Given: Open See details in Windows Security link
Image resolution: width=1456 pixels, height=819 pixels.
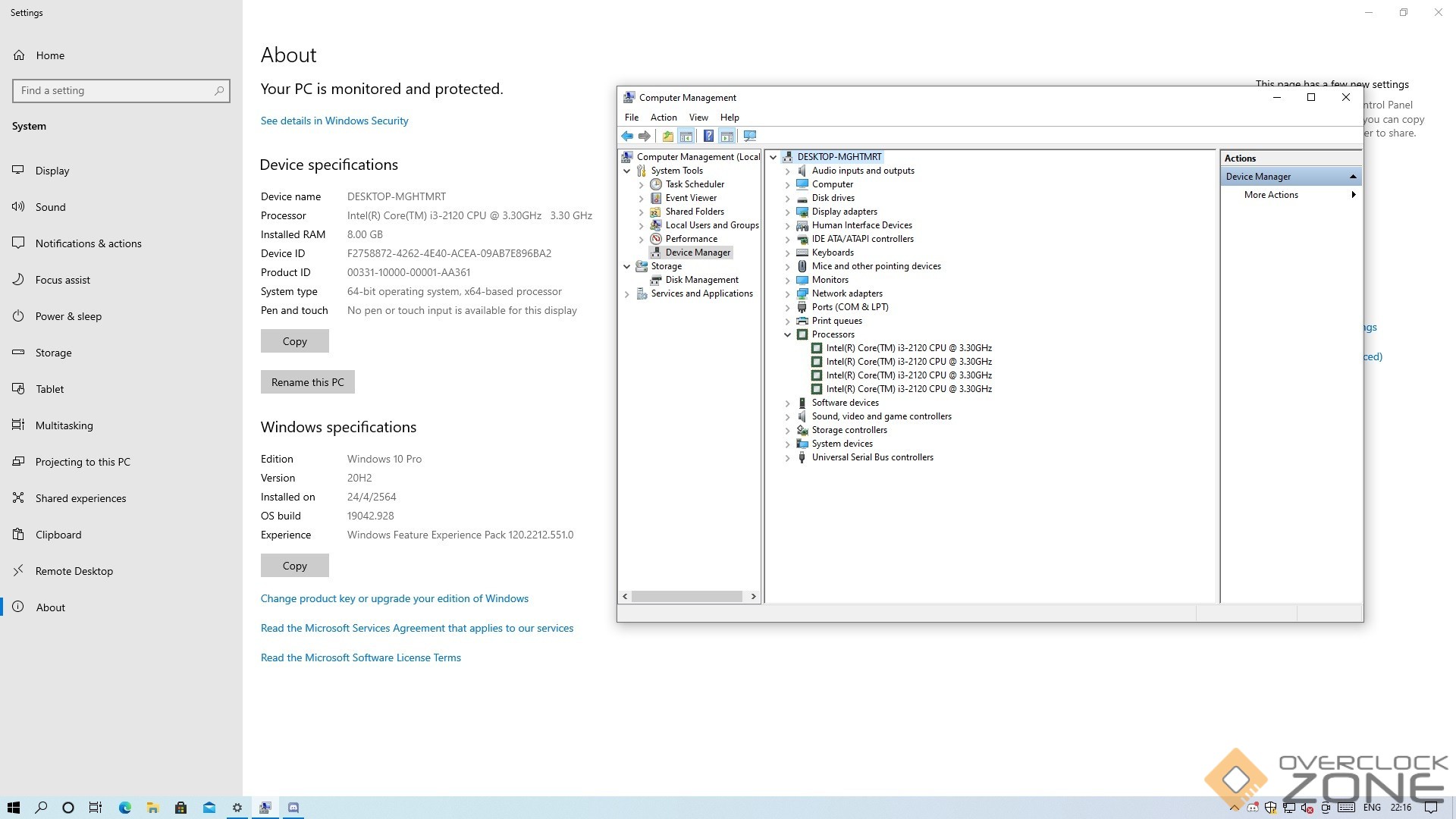Looking at the screenshot, I should tap(334, 121).
